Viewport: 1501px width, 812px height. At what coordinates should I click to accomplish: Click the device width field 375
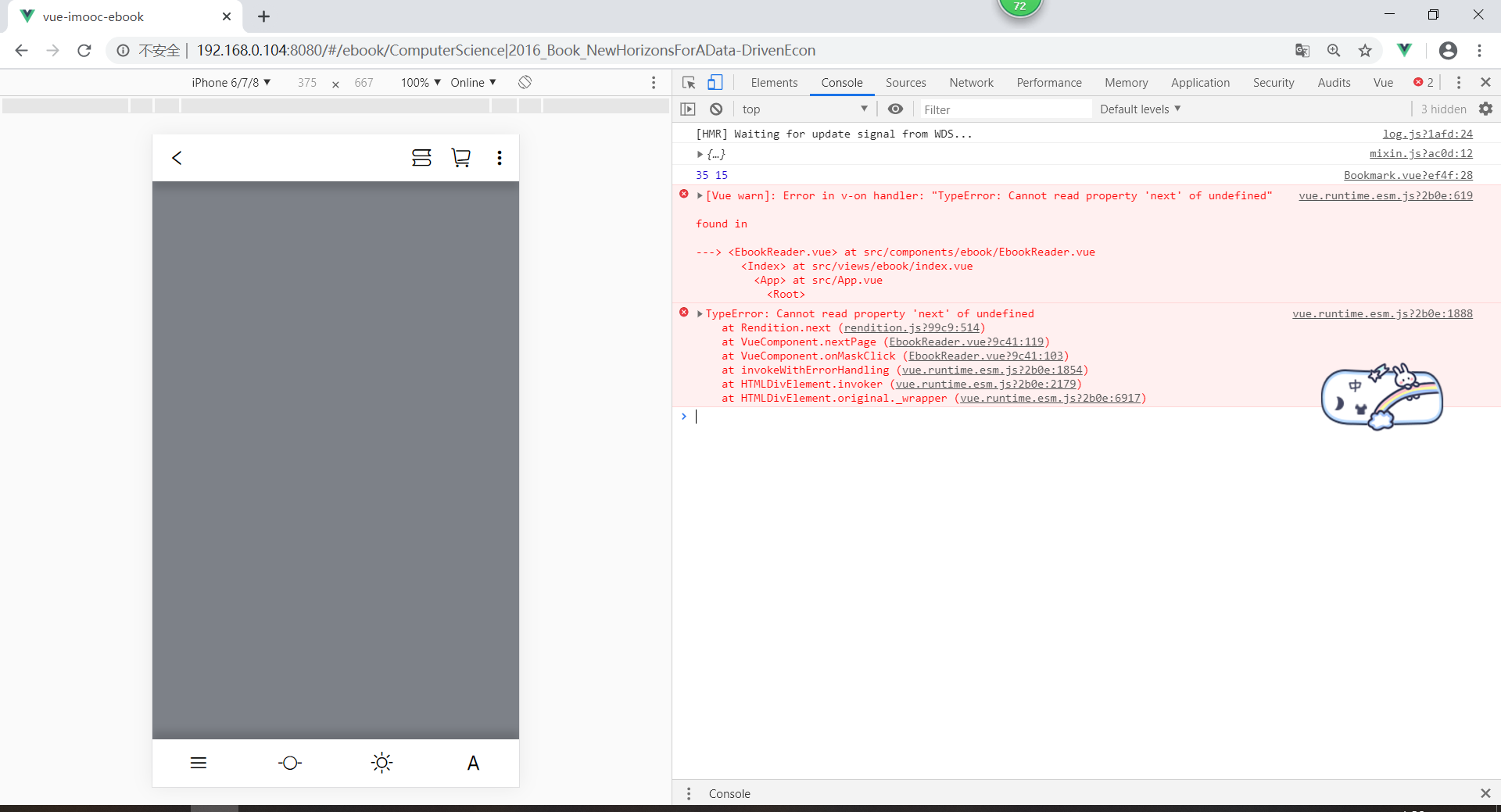point(306,82)
